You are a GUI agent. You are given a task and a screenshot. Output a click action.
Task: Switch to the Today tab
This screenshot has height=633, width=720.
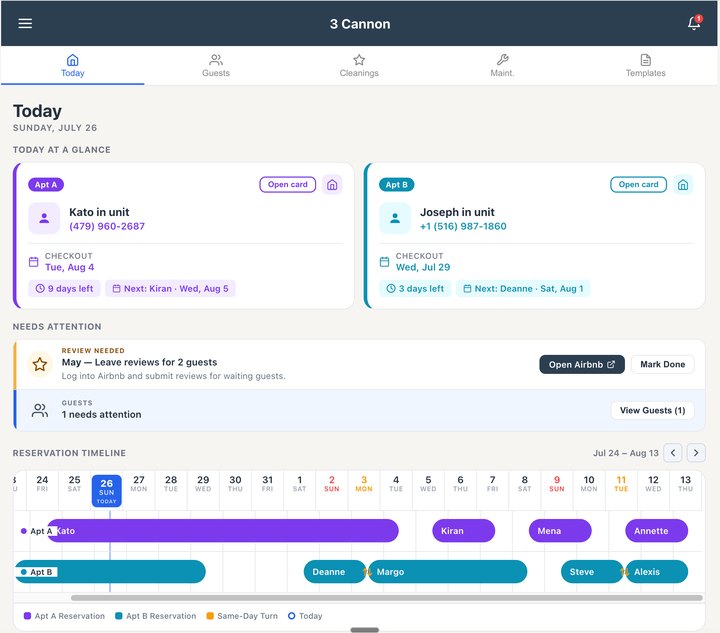(x=73, y=66)
